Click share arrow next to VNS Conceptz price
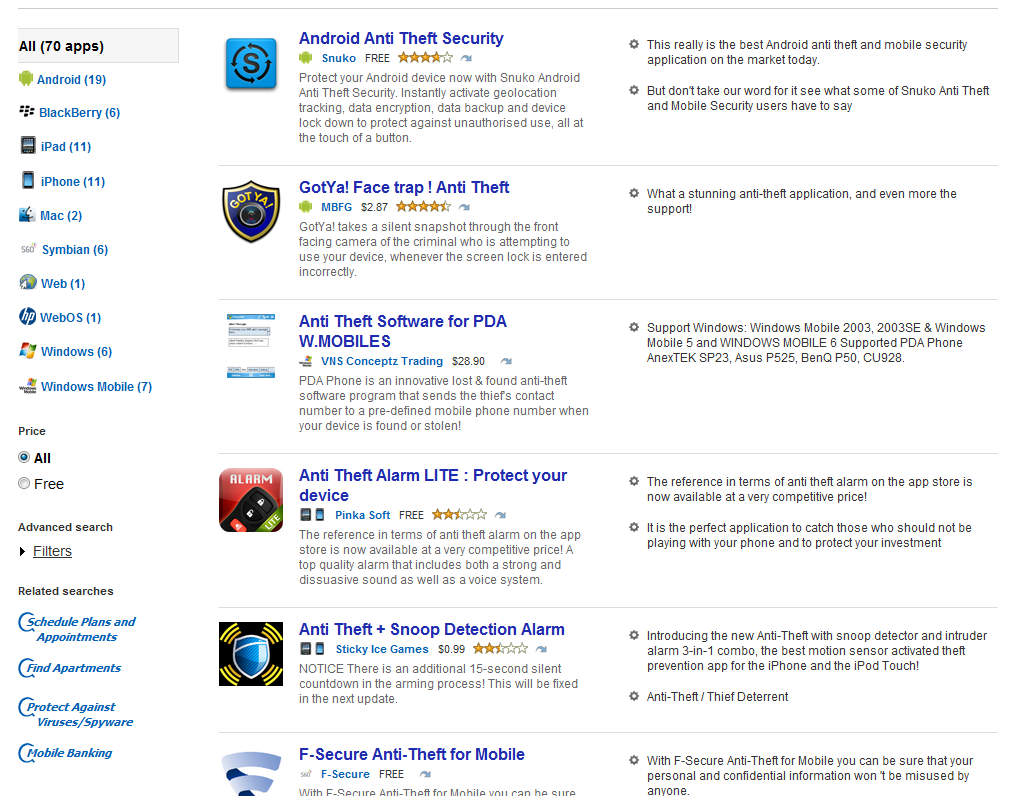The height and width of the screenshot is (796, 1019). (x=506, y=361)
